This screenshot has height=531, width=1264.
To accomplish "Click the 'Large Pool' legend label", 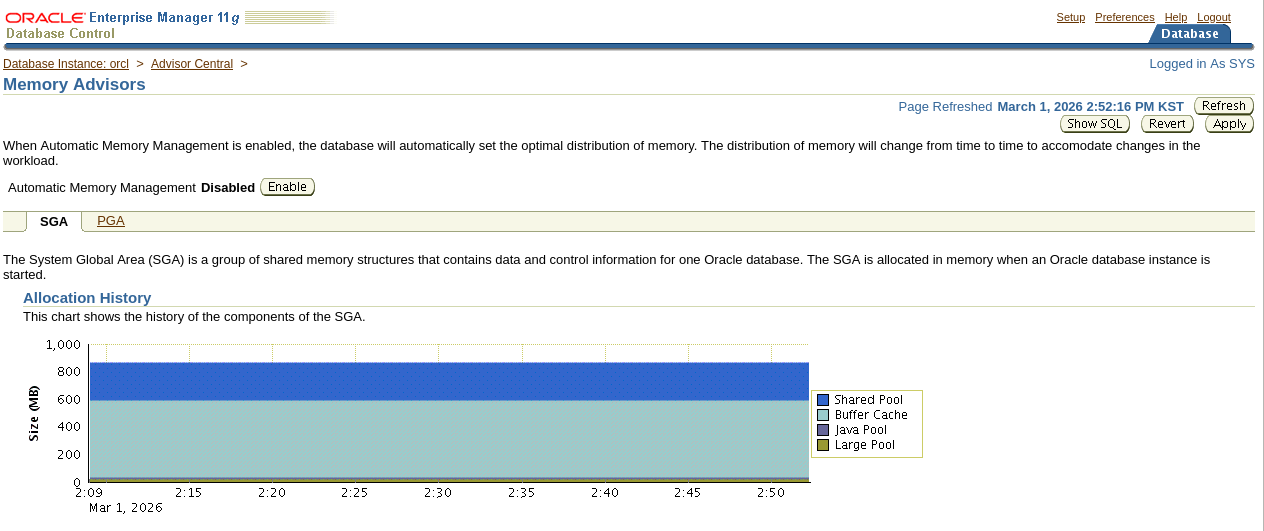I will tap(865, 445).
